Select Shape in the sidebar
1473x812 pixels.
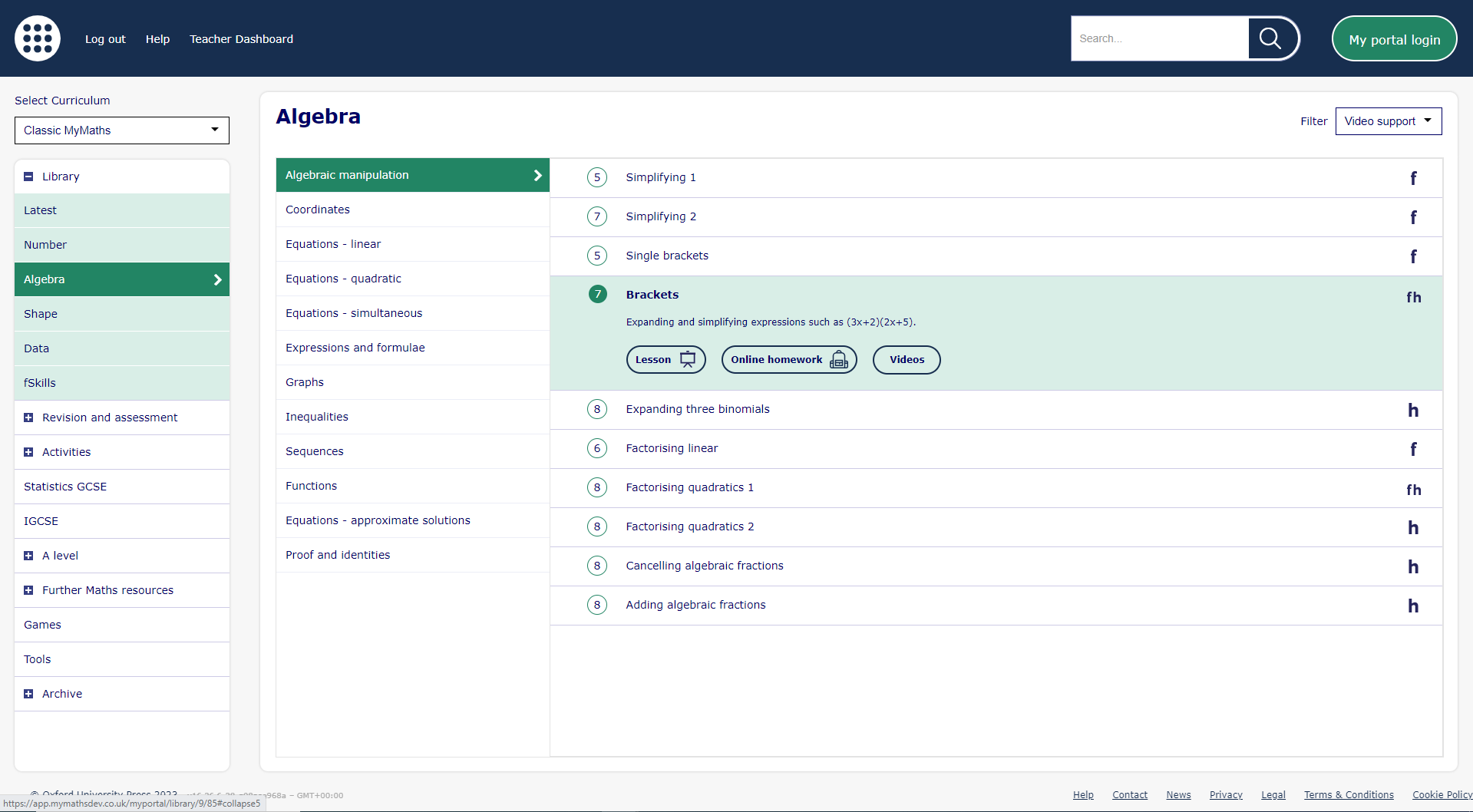pyautogui.click(x=122, y=314)
